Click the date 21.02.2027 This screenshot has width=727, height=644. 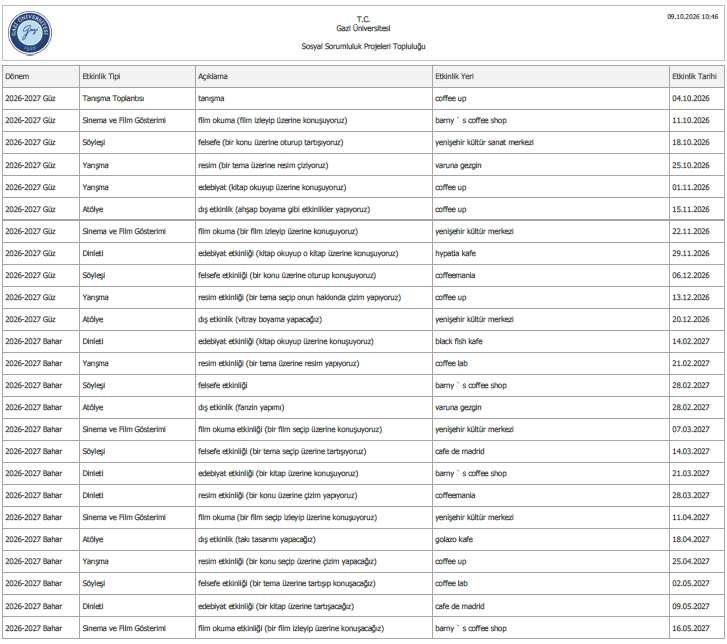pos(690,363)
